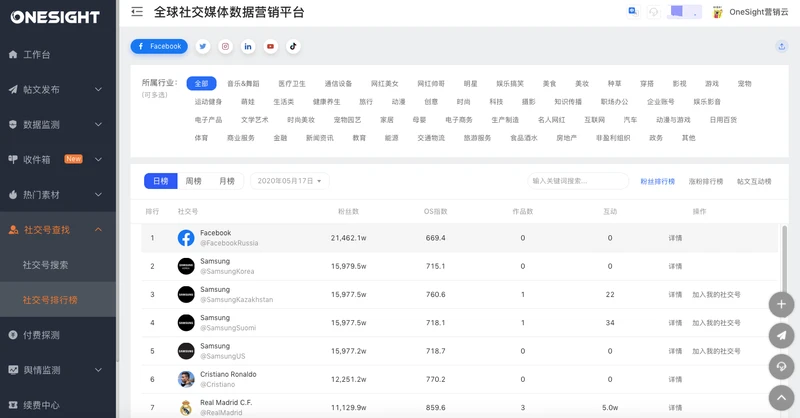Select 社交号排行榜 submenu item

(x=58, y=300)
